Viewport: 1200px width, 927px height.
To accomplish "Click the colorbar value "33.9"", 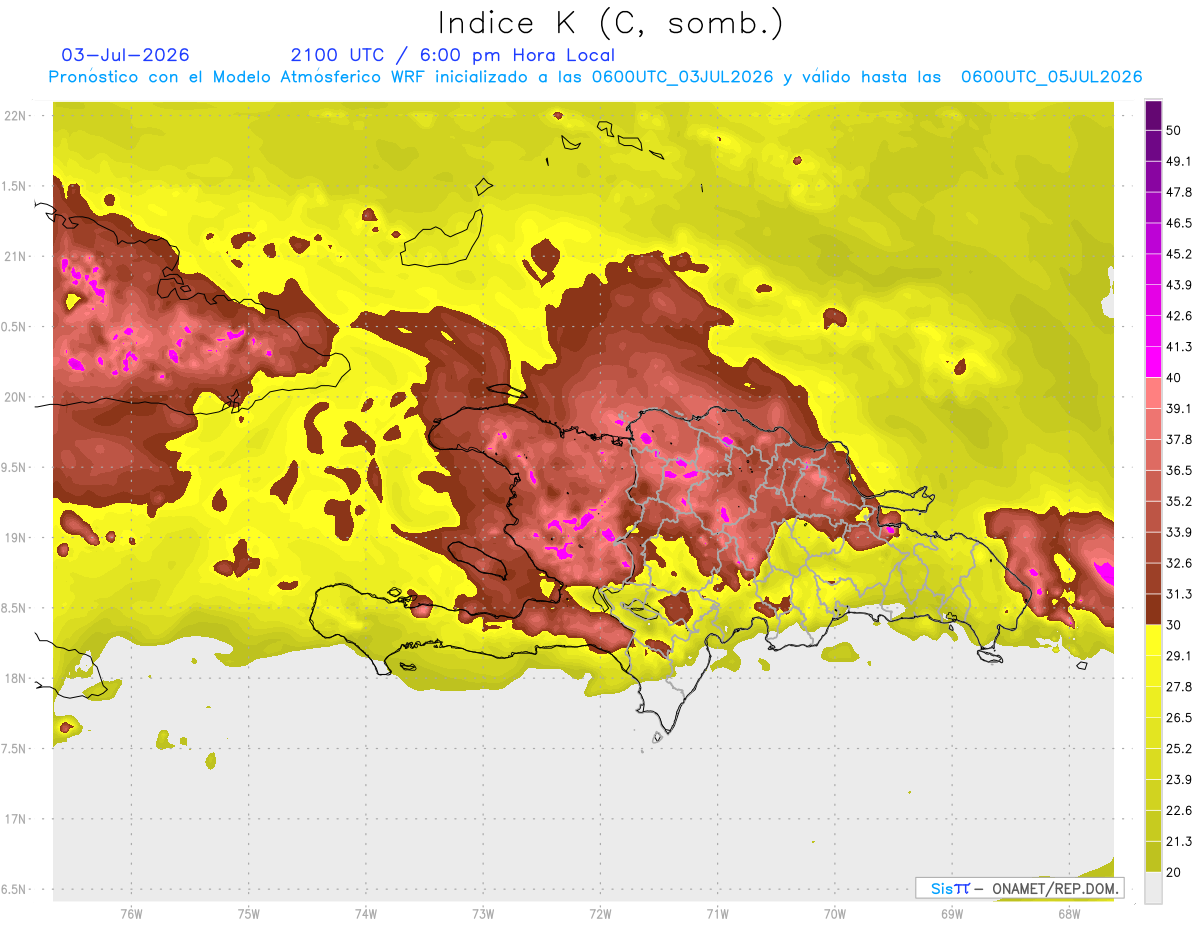I will [x=1178, y=532].
